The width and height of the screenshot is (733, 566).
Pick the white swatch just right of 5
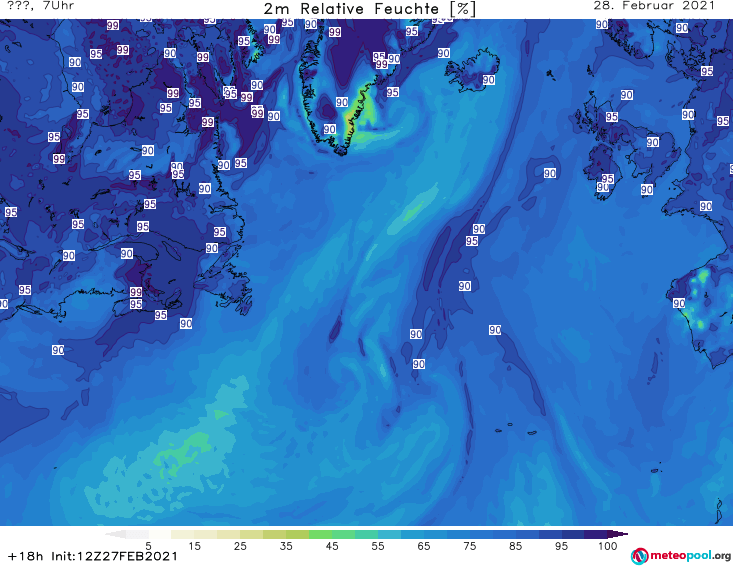coord(160,534)
